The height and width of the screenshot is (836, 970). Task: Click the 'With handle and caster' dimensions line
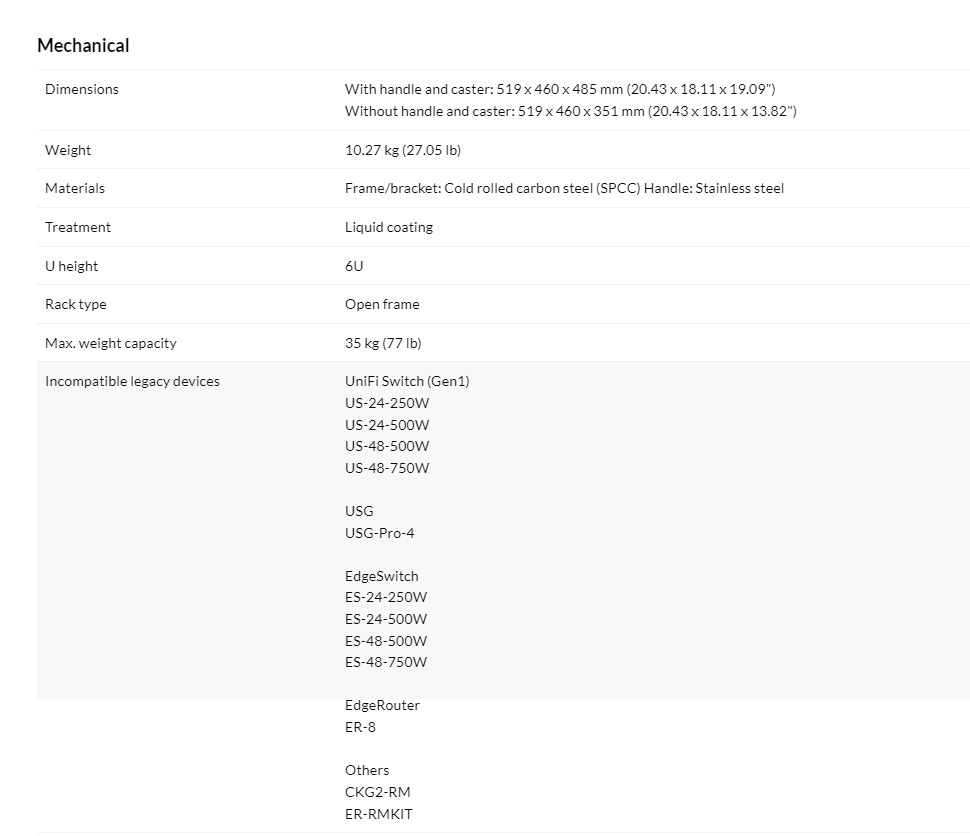(560, 89)
